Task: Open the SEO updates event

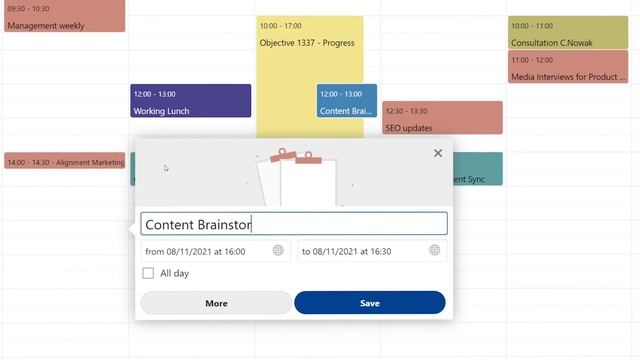Action: point(442,118)
